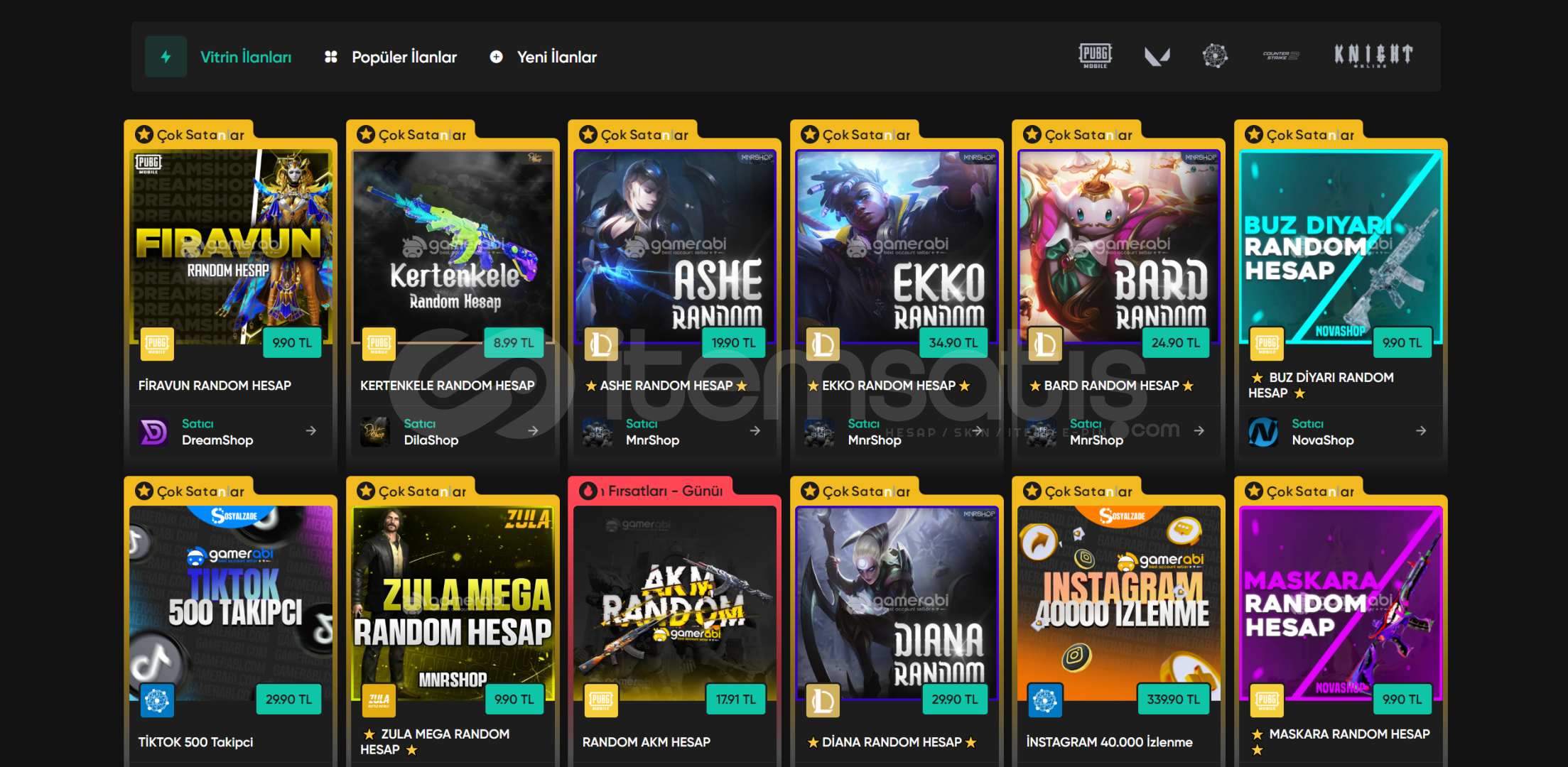Open the Zula Mega Random Hesap image
This screenshot has width=1568, height=767.
pos(453,604)
